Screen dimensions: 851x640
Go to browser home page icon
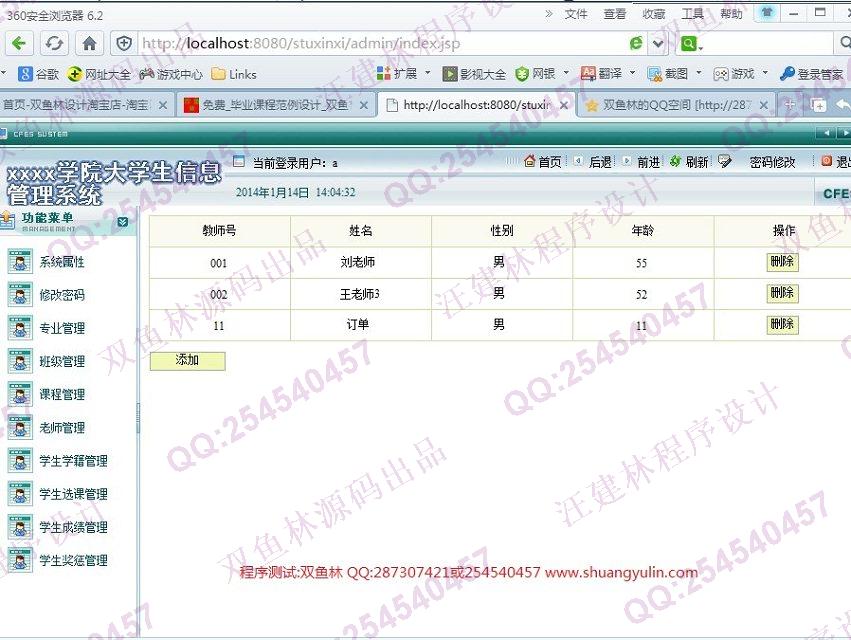tap(89, 43)
